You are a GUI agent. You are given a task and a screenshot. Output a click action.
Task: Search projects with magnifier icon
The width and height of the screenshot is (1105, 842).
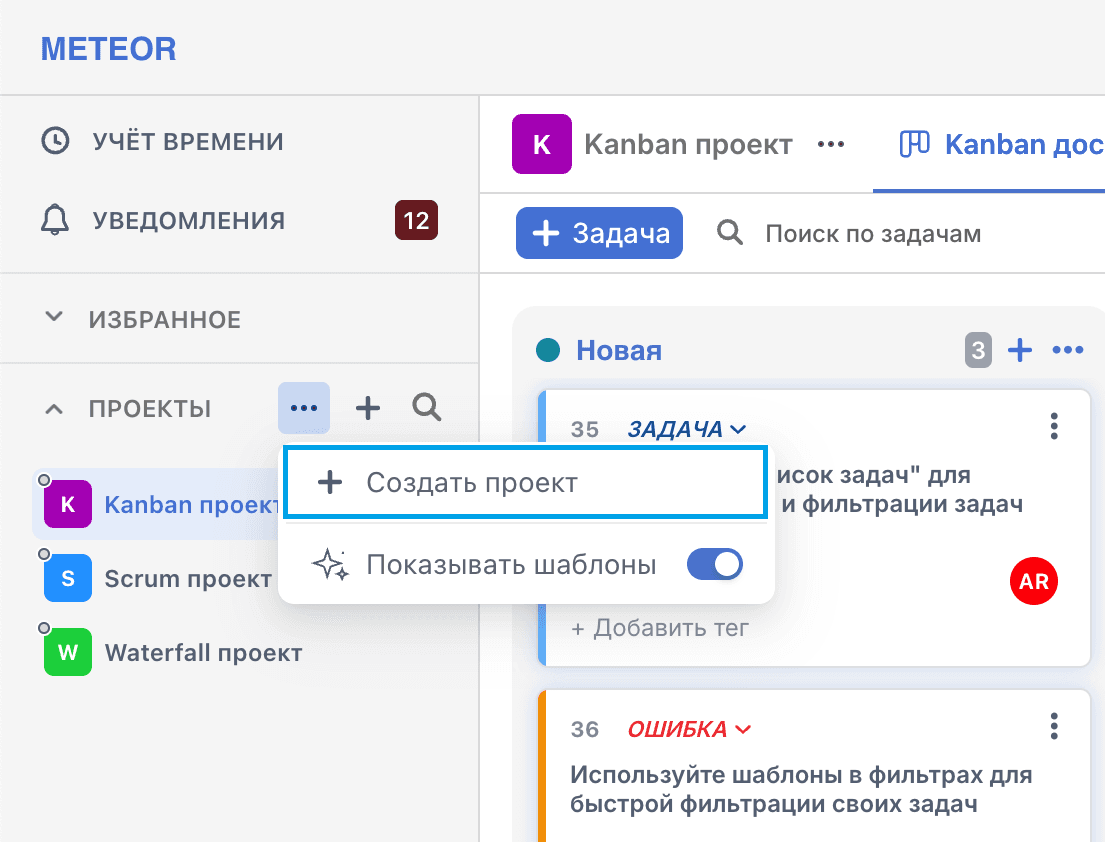point(426,407)
